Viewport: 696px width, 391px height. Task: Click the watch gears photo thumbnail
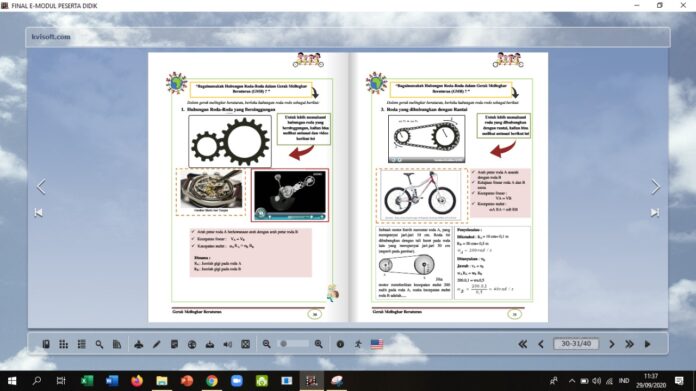coord(211,189)
